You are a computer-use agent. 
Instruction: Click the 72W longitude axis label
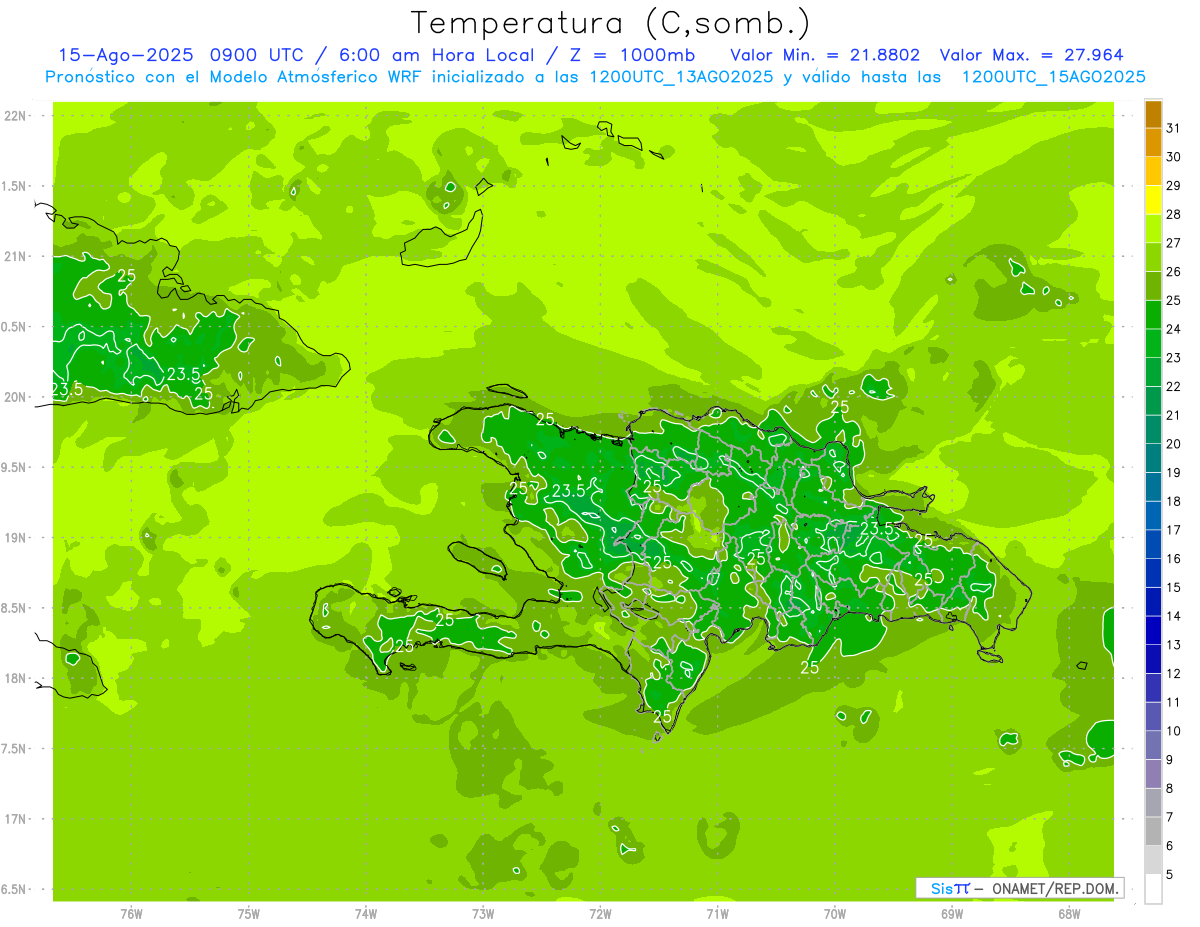coord(600,914)
